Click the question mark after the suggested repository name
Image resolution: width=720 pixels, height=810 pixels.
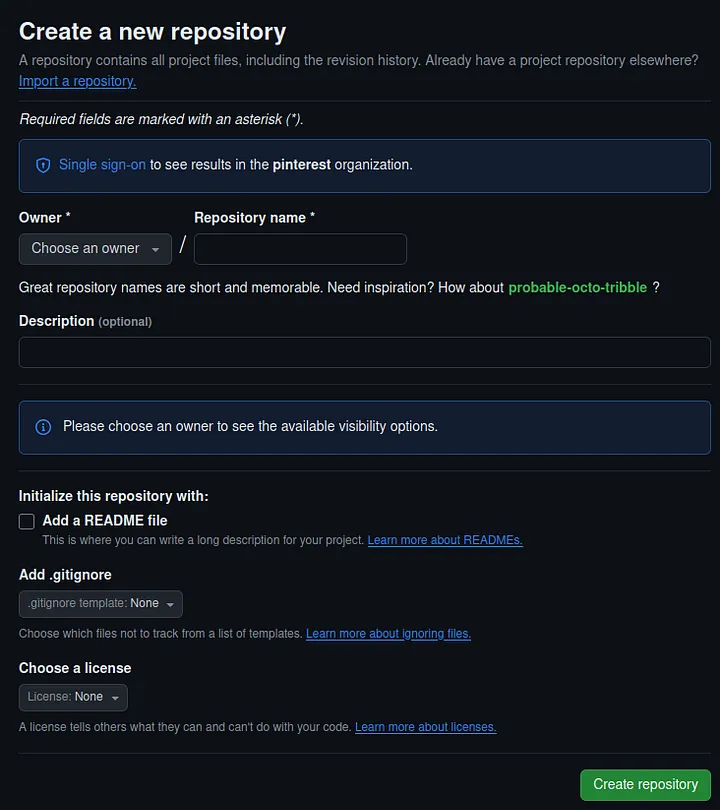(x=657, y=287)
